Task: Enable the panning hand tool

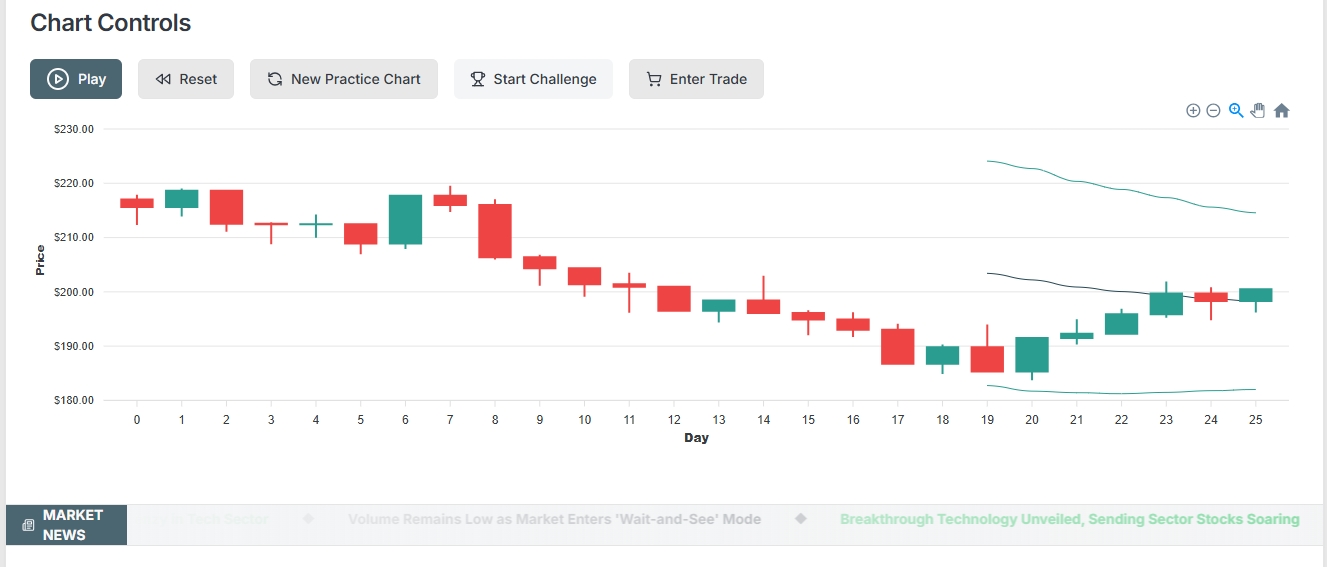Action: pos(1258,111)
